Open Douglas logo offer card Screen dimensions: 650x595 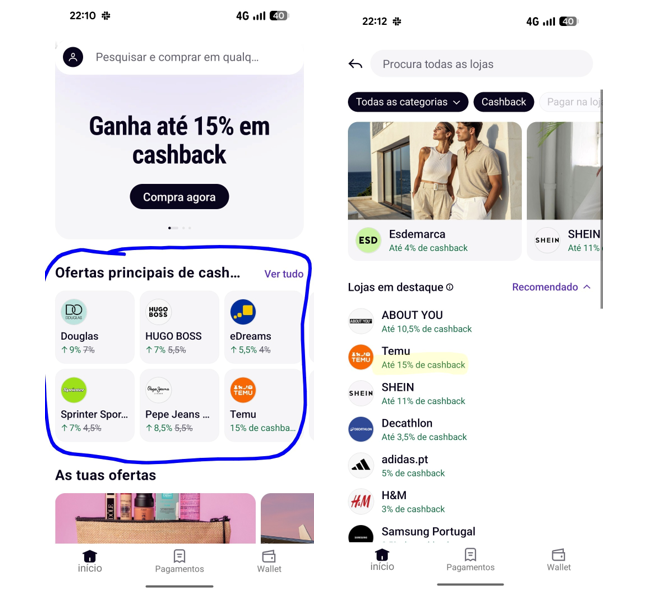tap(95, 327)
